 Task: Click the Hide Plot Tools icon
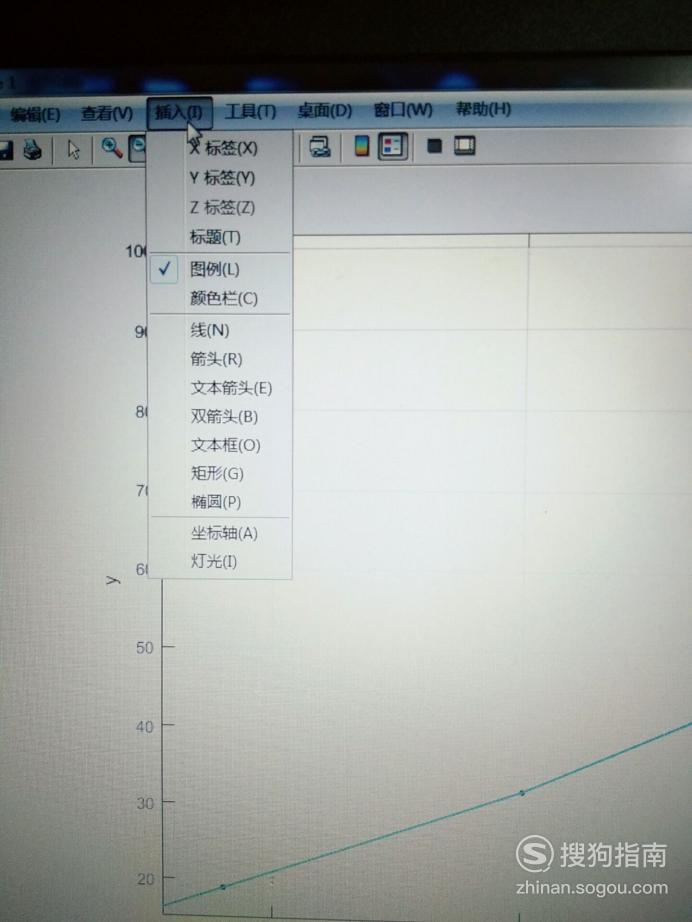434,145
